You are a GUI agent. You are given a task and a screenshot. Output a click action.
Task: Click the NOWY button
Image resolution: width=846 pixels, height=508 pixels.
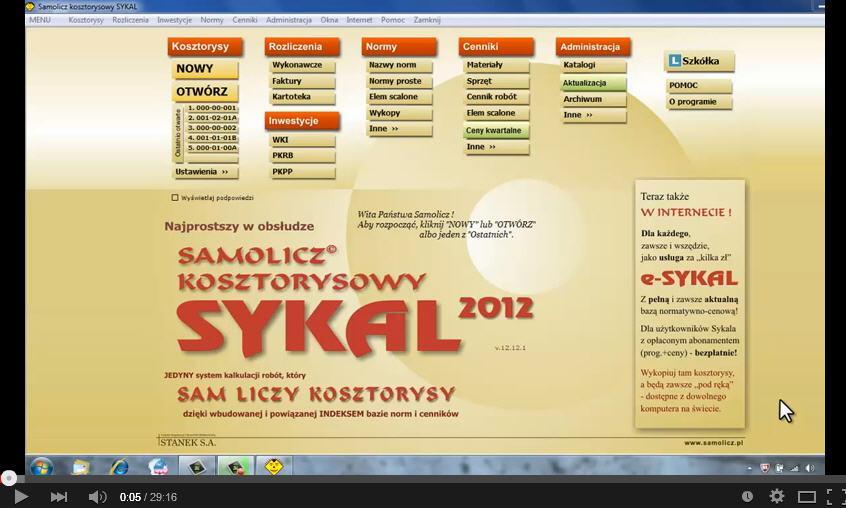coord(205,69)
